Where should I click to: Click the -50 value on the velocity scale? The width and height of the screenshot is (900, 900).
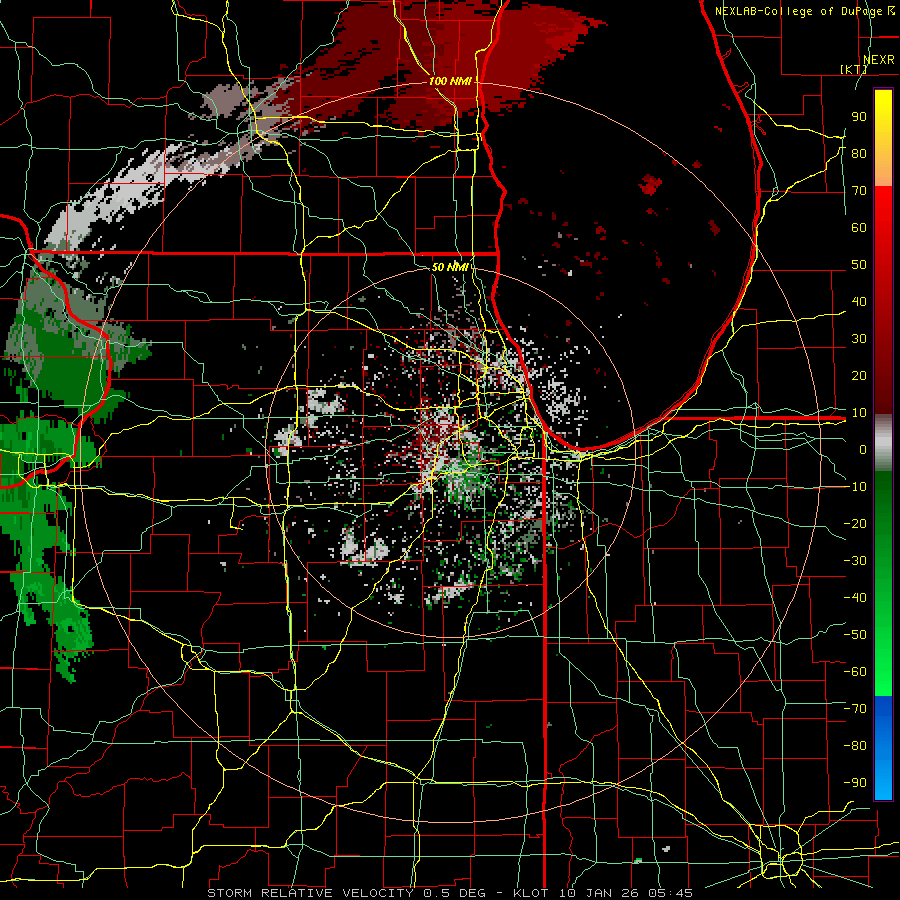pos(855,635)
